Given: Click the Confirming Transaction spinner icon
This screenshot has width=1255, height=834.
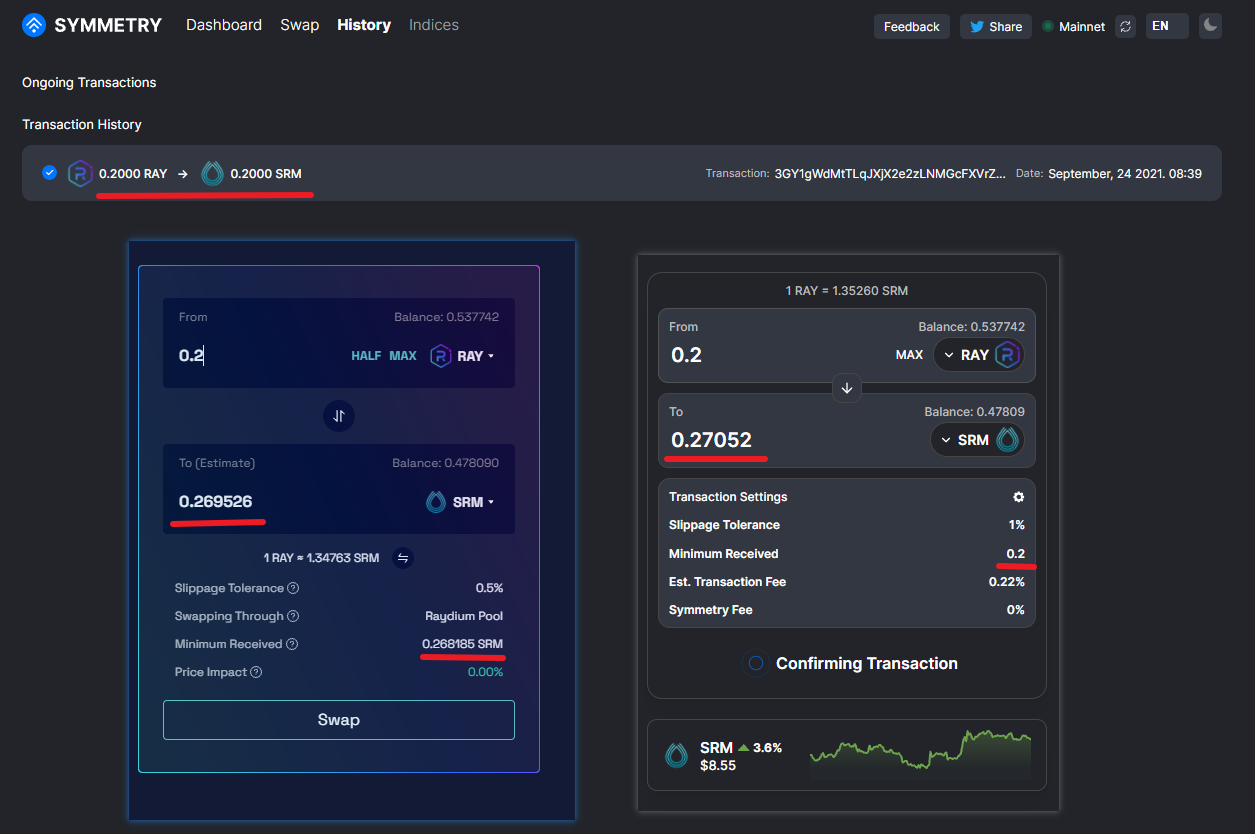Looking at the screenshot, I should (x=756, y=663).
